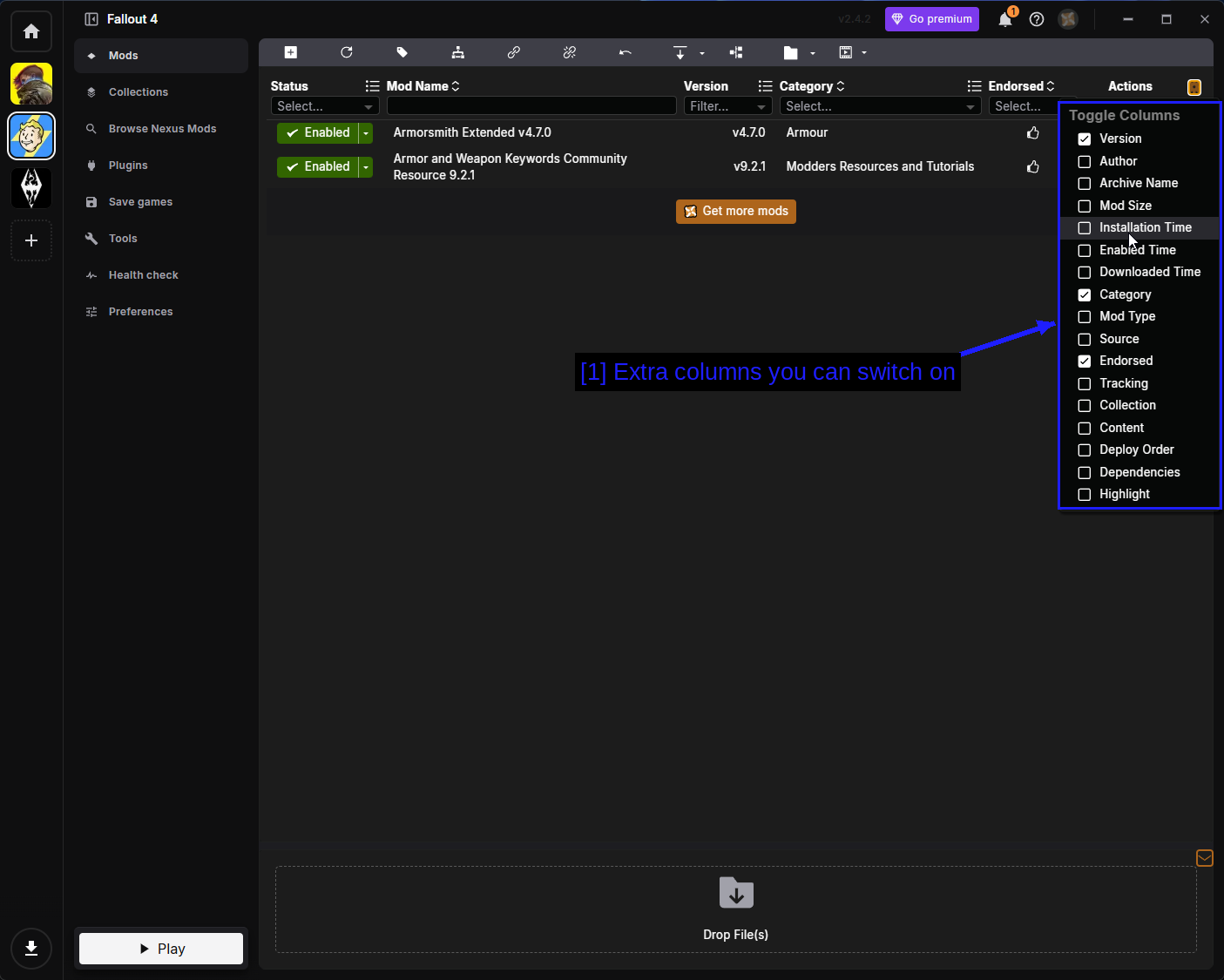Click the refresh icon in the mods toolbar
The height and width of the screenshot is (980, 1224).
coord(347,52)
